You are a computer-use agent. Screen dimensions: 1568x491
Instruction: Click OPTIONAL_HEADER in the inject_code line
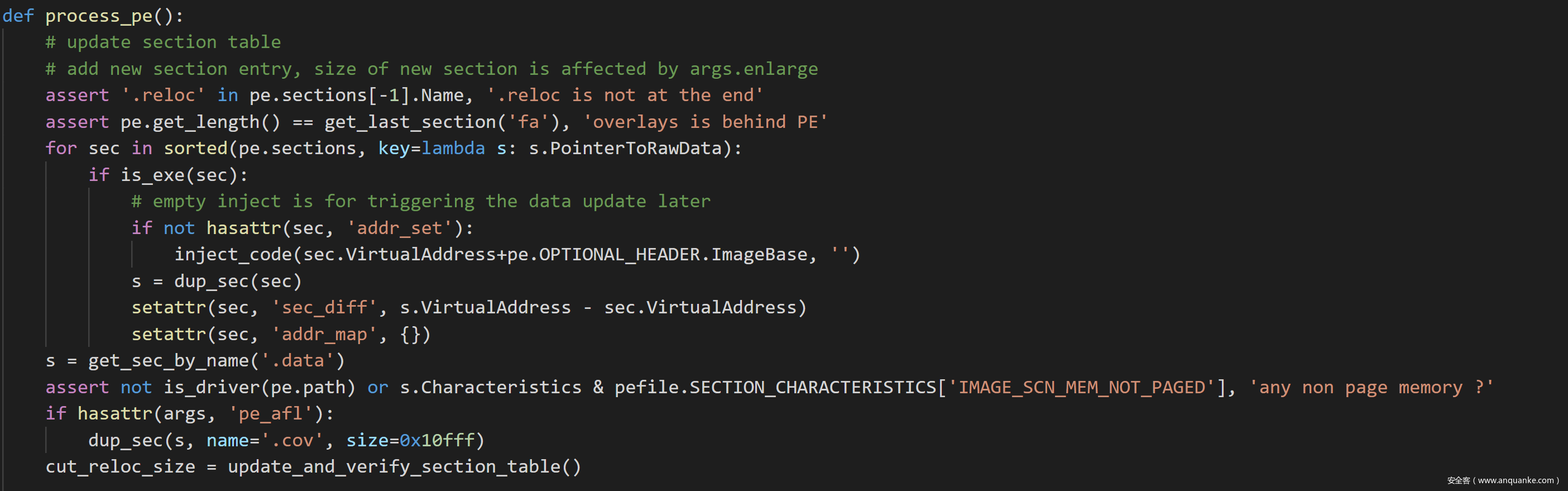tap(619, 255)
